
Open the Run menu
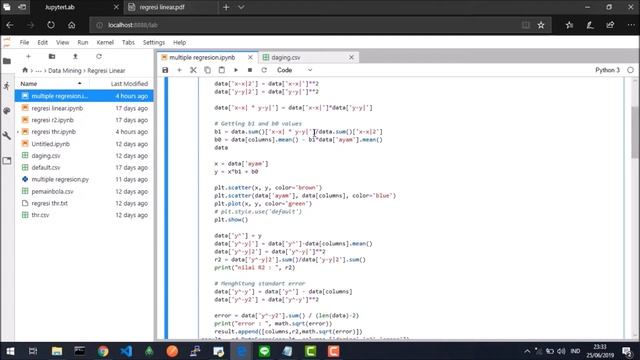[x=83, y=42]
